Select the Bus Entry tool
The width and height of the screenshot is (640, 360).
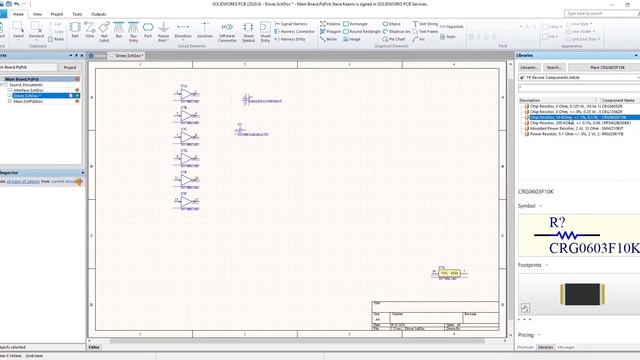pyautogui.click(x=133, y=32)
